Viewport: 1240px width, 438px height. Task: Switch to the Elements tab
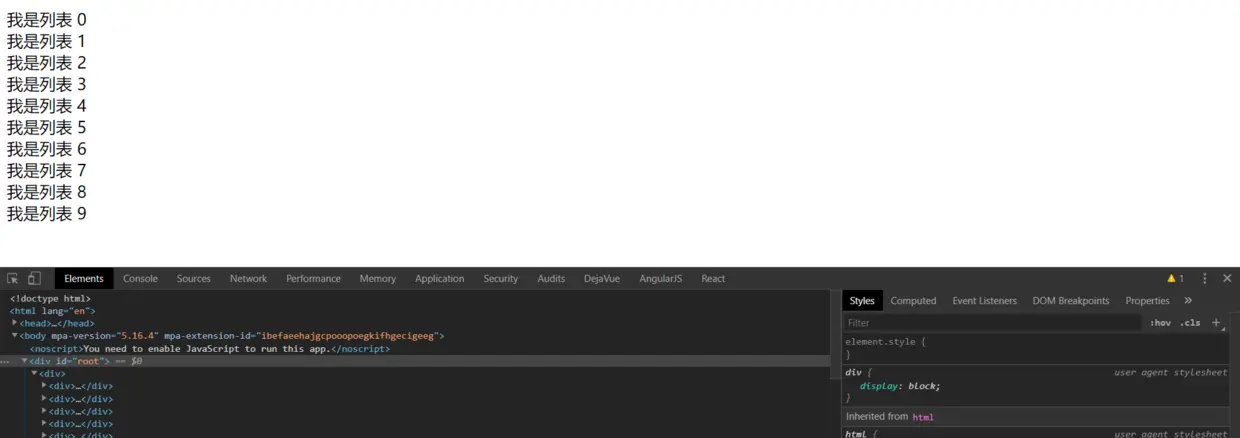[84, 278]
